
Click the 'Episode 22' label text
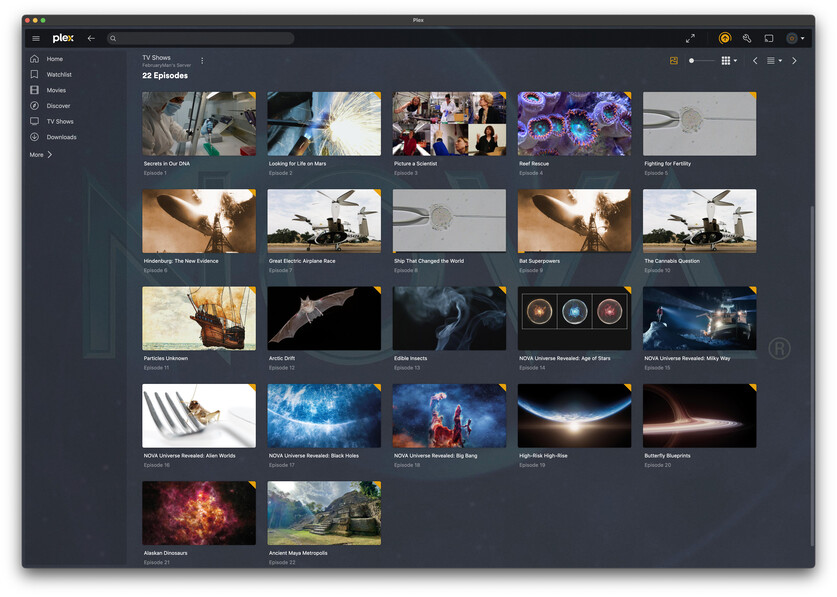282,562
